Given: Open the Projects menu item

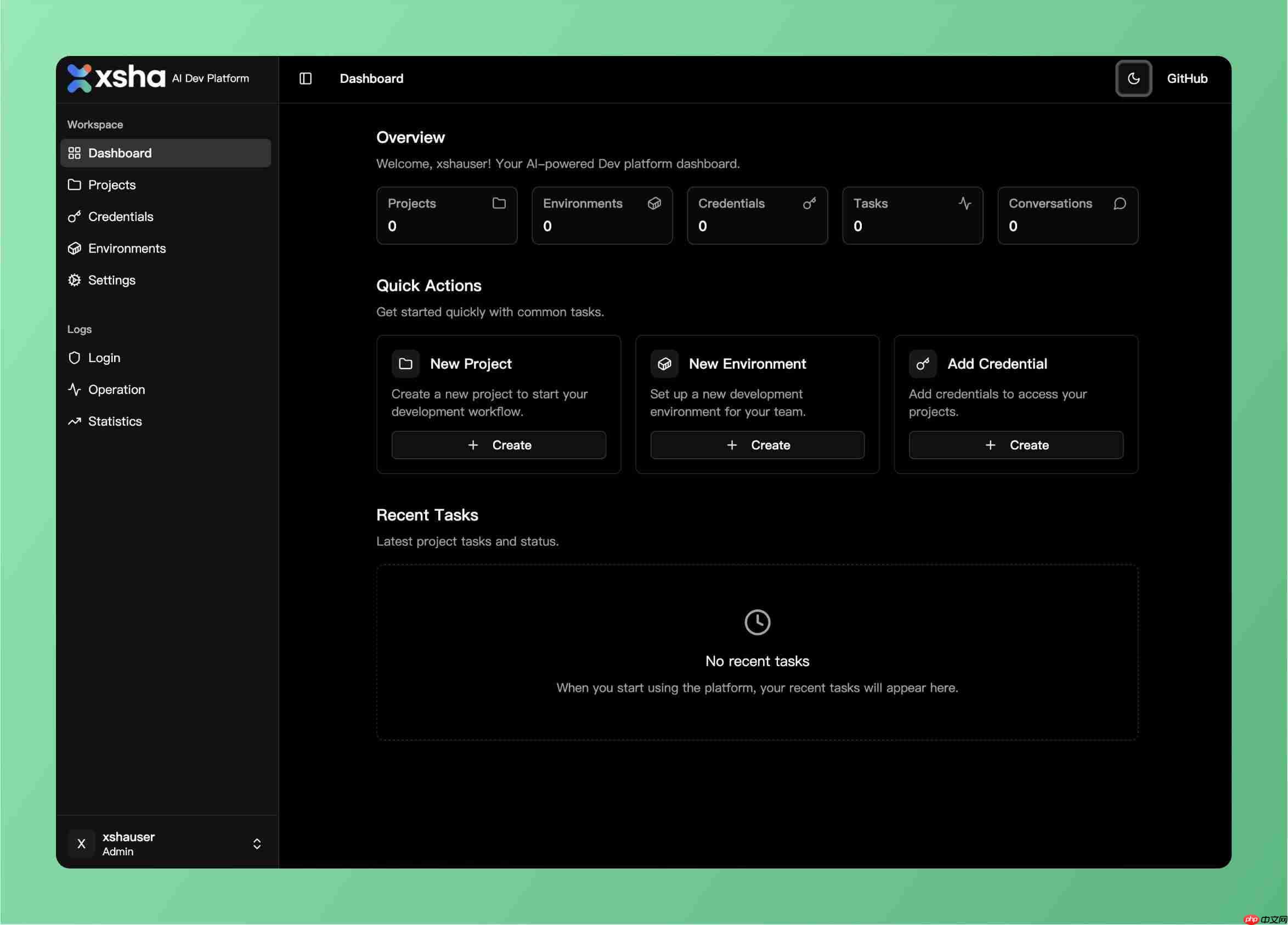Looking at the screenshot, I should click(x=112, y=184).
